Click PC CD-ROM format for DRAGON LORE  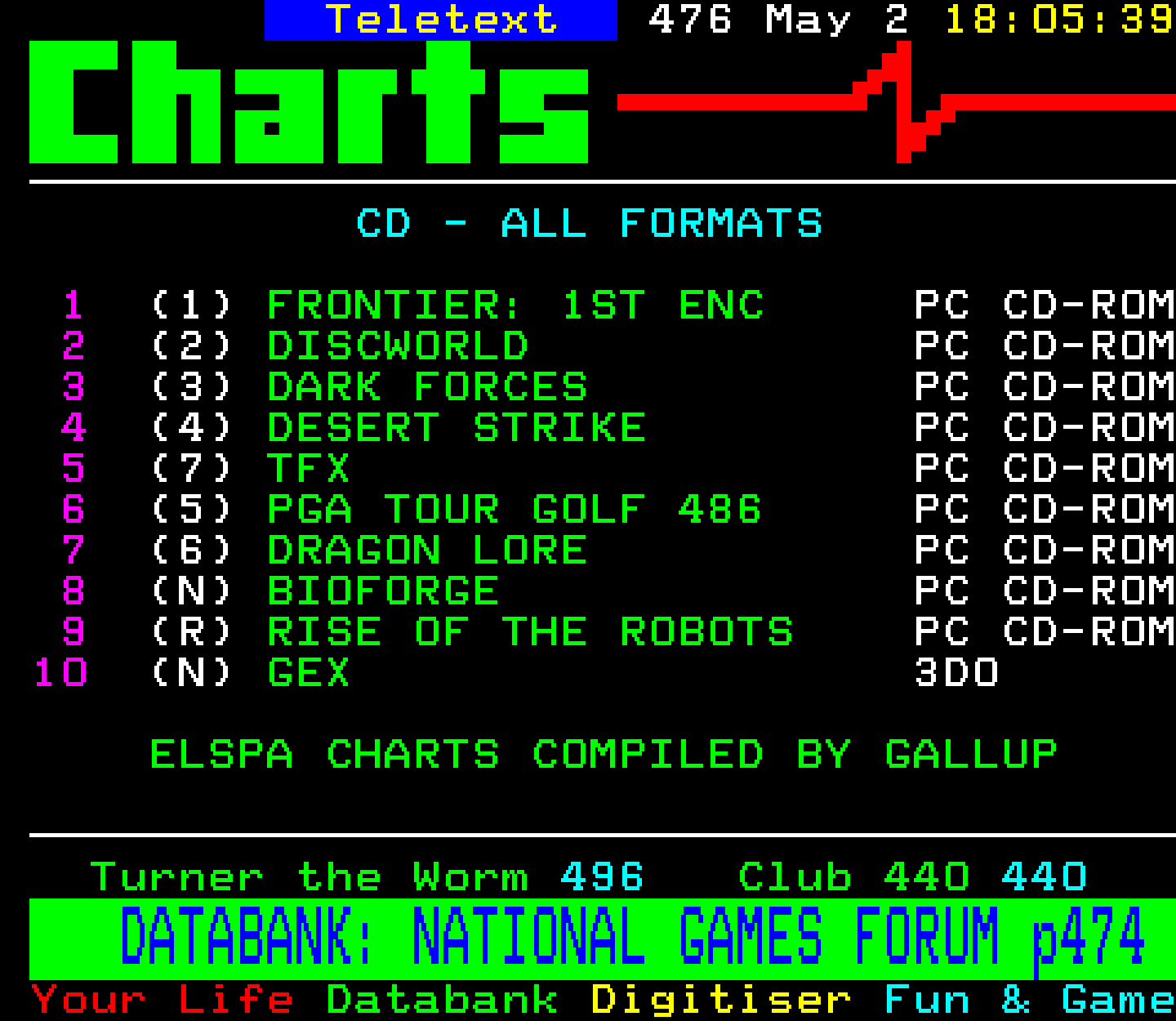[x=1045, y=551]
